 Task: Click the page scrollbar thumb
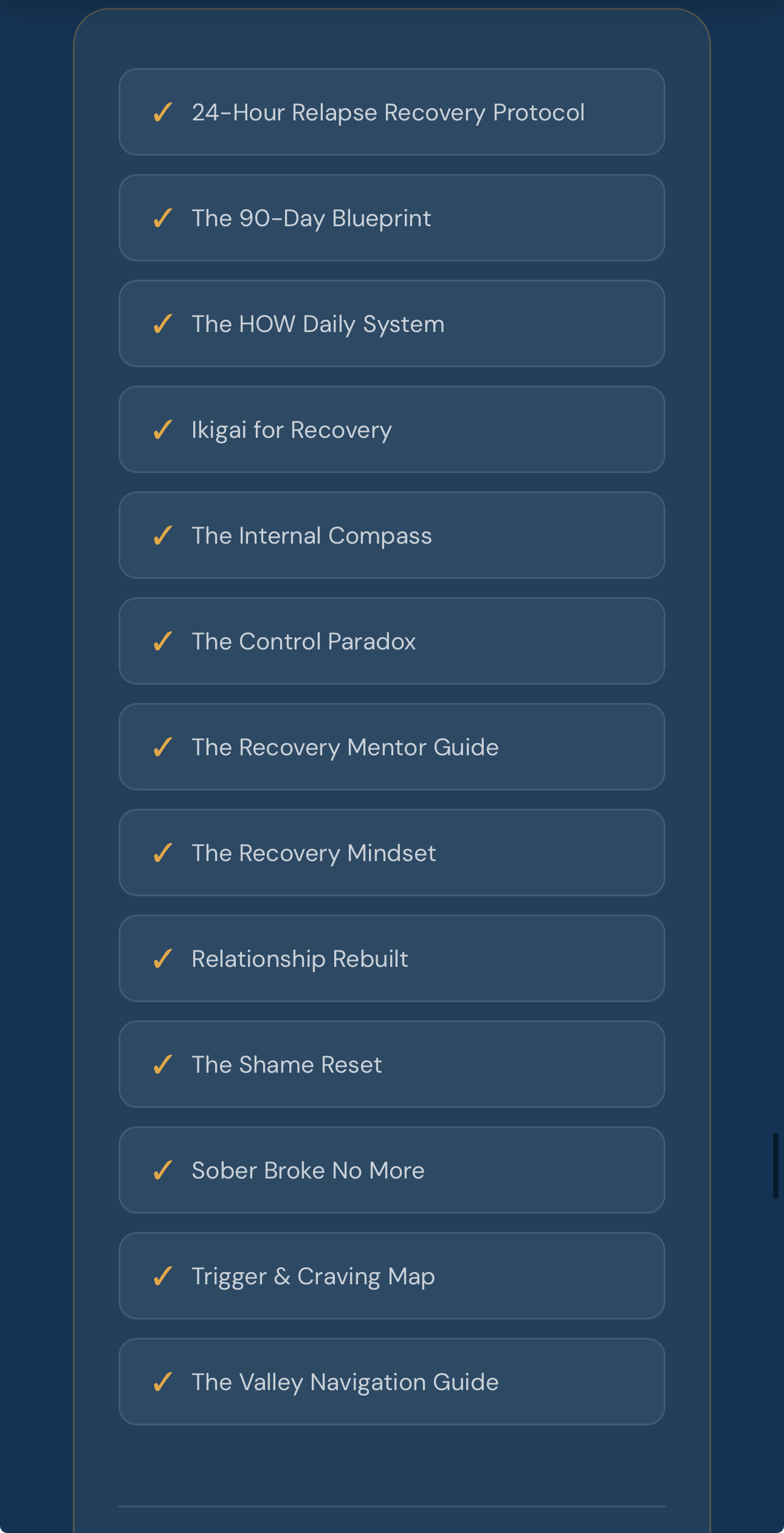775,1165
